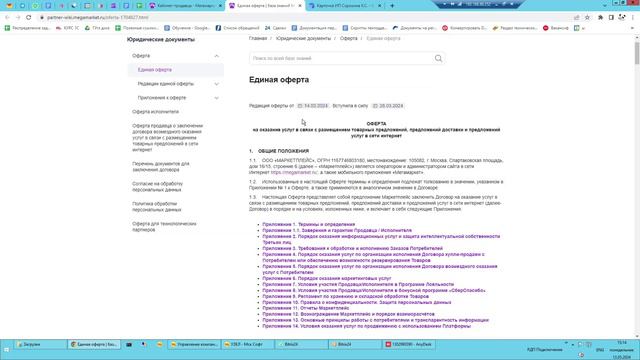Open 'Приложение 14' promotion services link
This screenshot has height=360, width=640.
[x=367, y=326]
